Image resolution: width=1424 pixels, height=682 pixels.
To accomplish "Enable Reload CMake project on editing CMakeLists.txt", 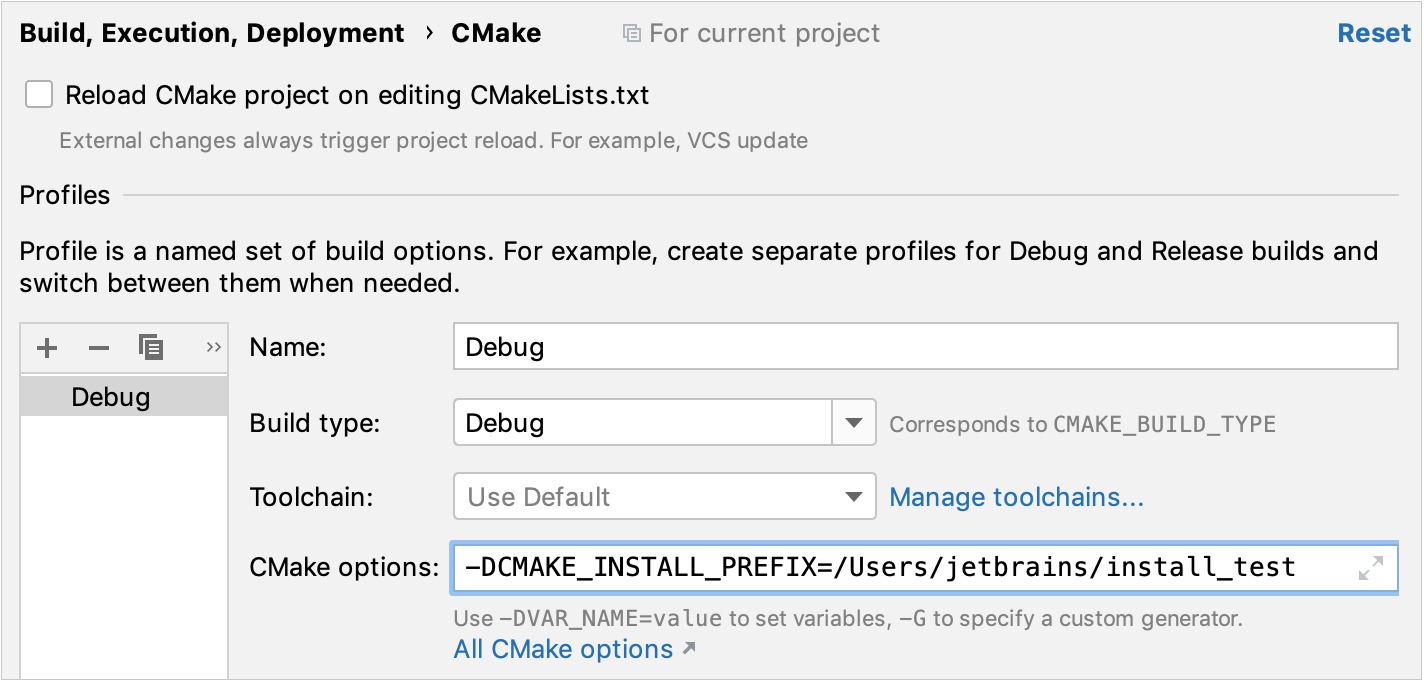I will pyautogui.click(x=38, y=93).
